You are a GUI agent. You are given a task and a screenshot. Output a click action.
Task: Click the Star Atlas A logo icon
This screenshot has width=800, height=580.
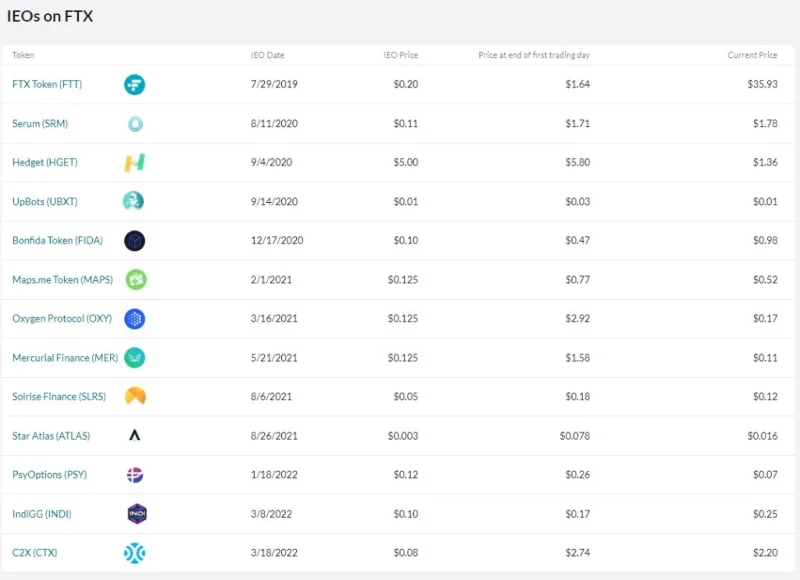click(x=134, y=435)
